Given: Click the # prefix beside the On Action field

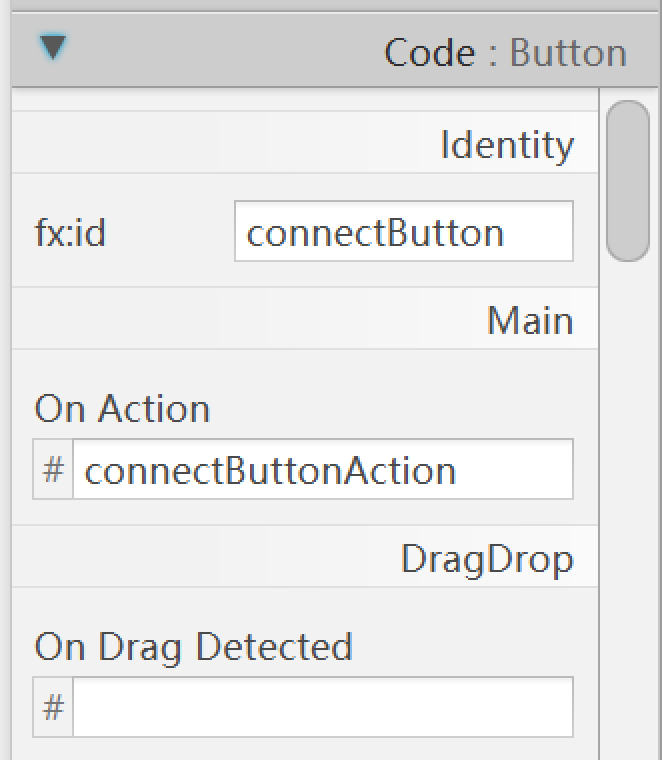Looking at the screenshot, I should 53,469.
